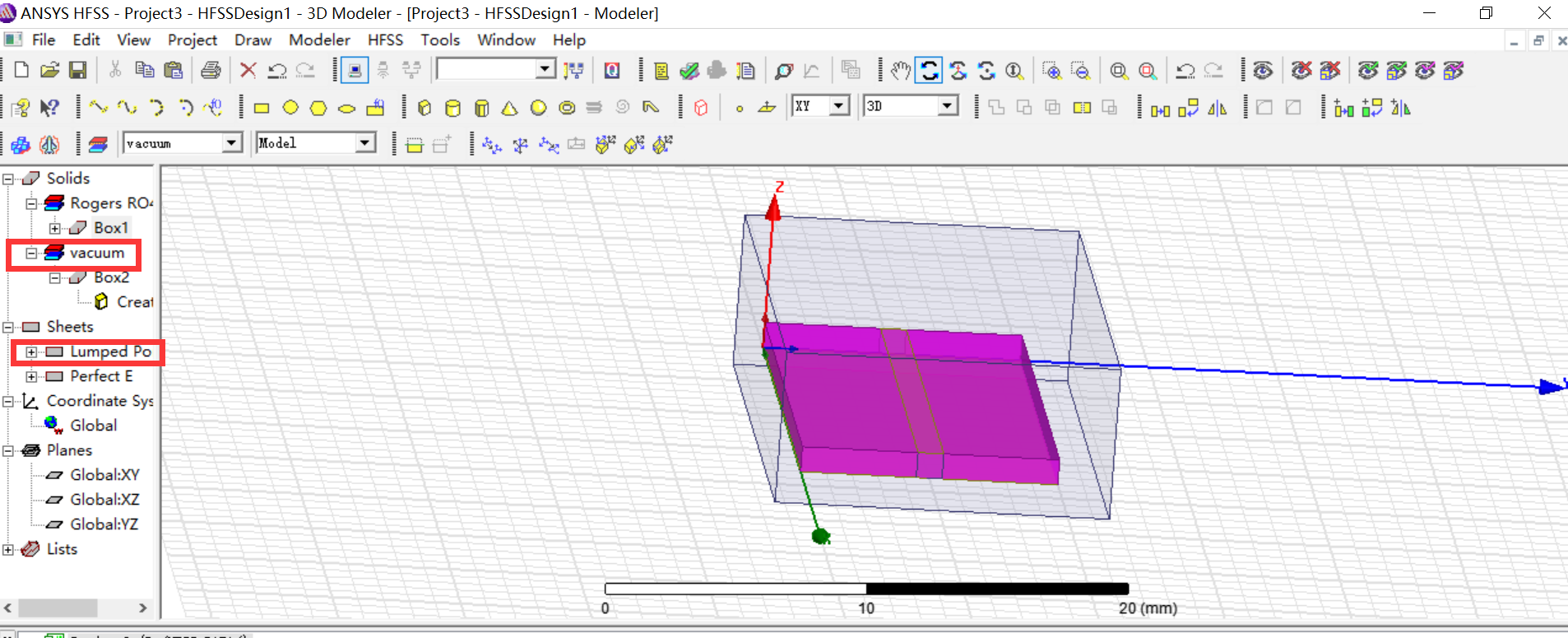1568x638 pixels.
Task: Open the HFSS menu
Action: pyautogui.click(x=385, y=40)
